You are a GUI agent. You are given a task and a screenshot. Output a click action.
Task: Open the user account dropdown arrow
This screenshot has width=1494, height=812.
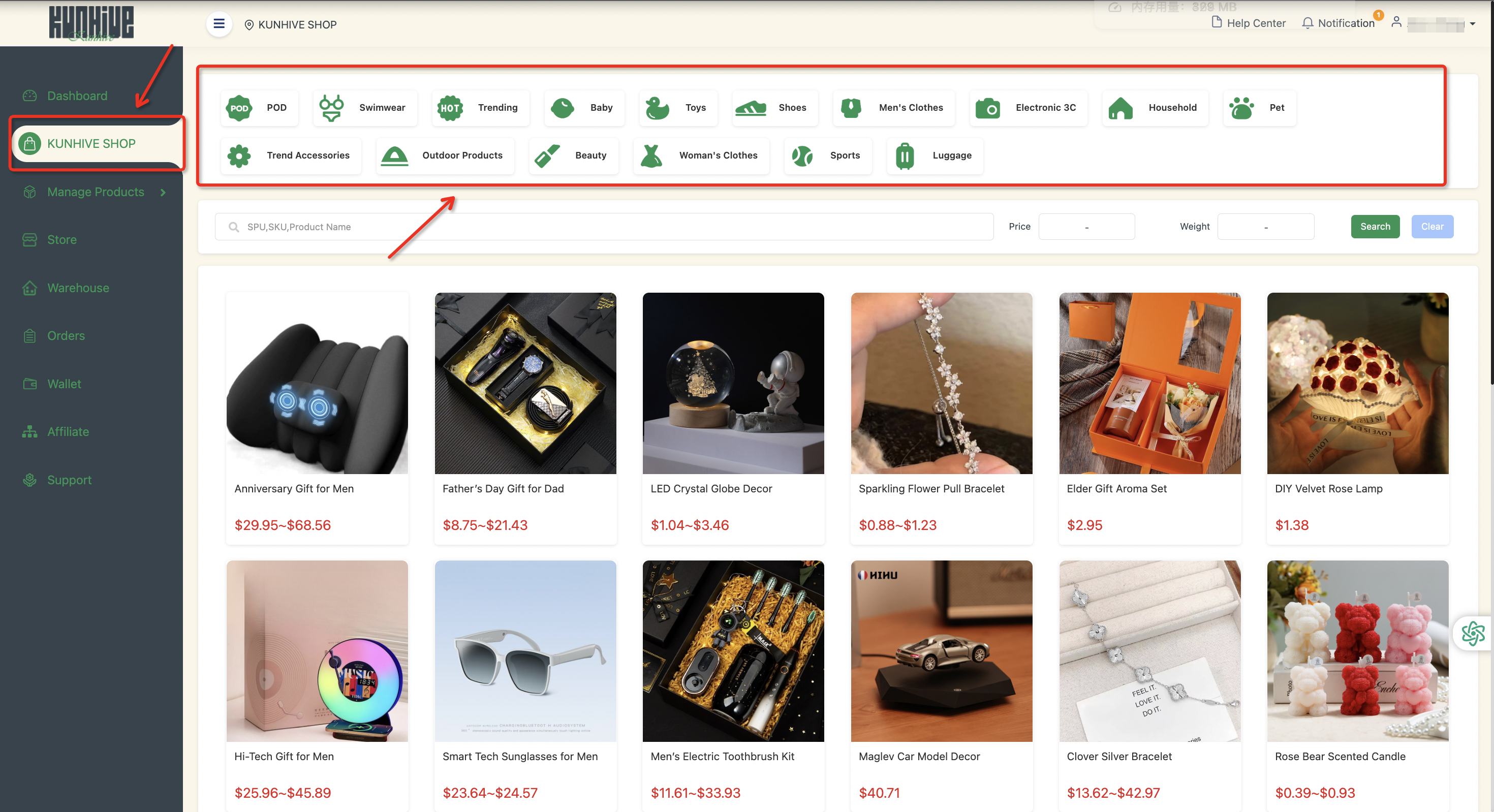click(1472, 24)
